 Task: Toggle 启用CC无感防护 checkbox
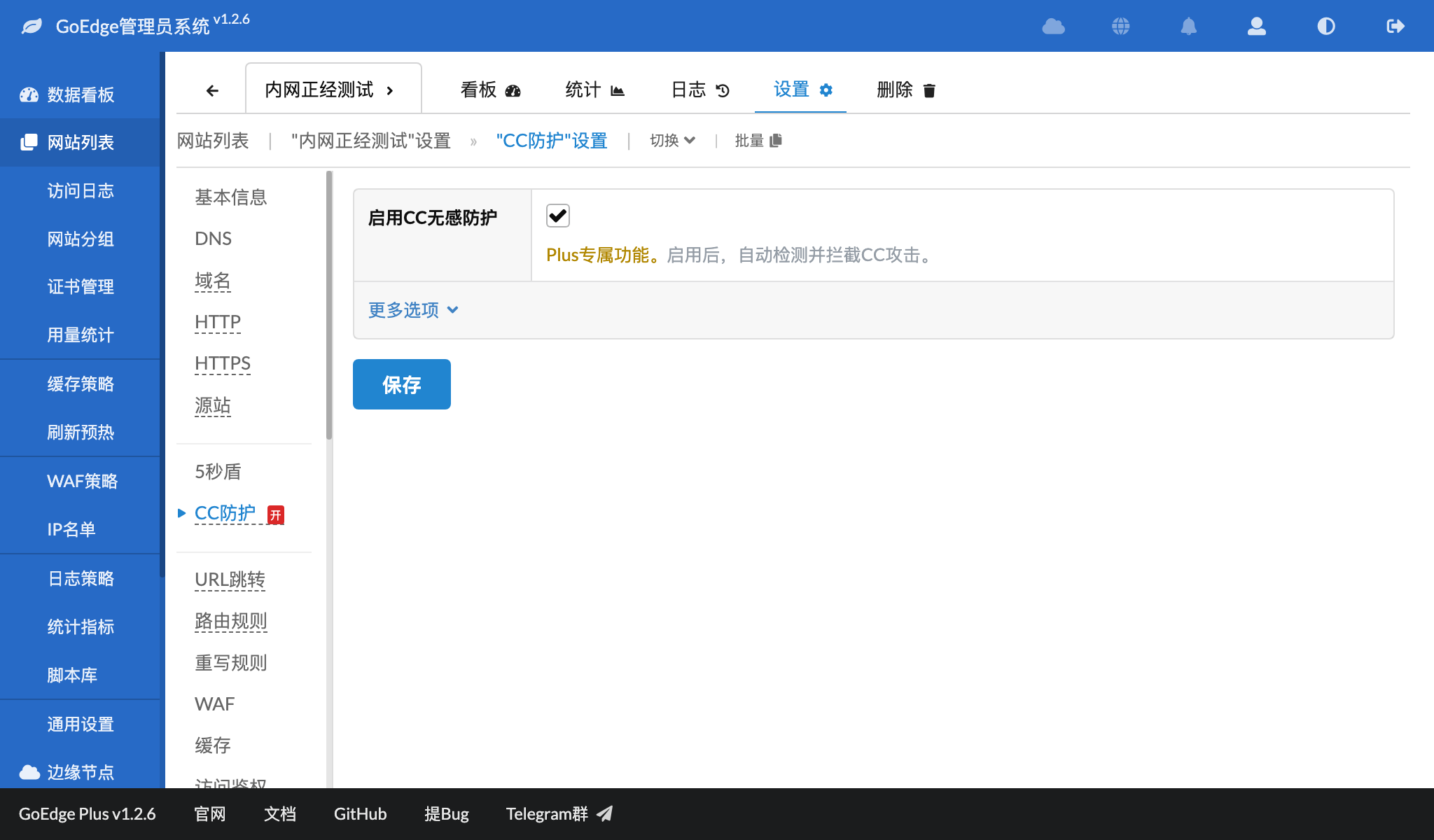pos(558,216)
